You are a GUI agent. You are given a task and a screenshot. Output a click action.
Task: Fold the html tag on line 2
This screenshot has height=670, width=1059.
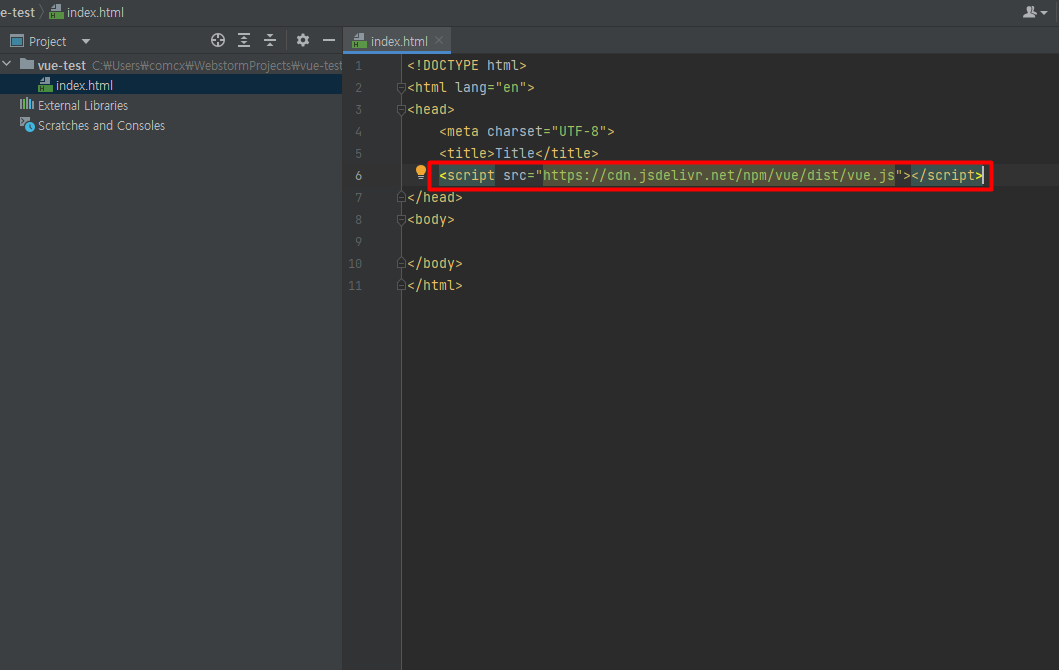tap(401, 88)
